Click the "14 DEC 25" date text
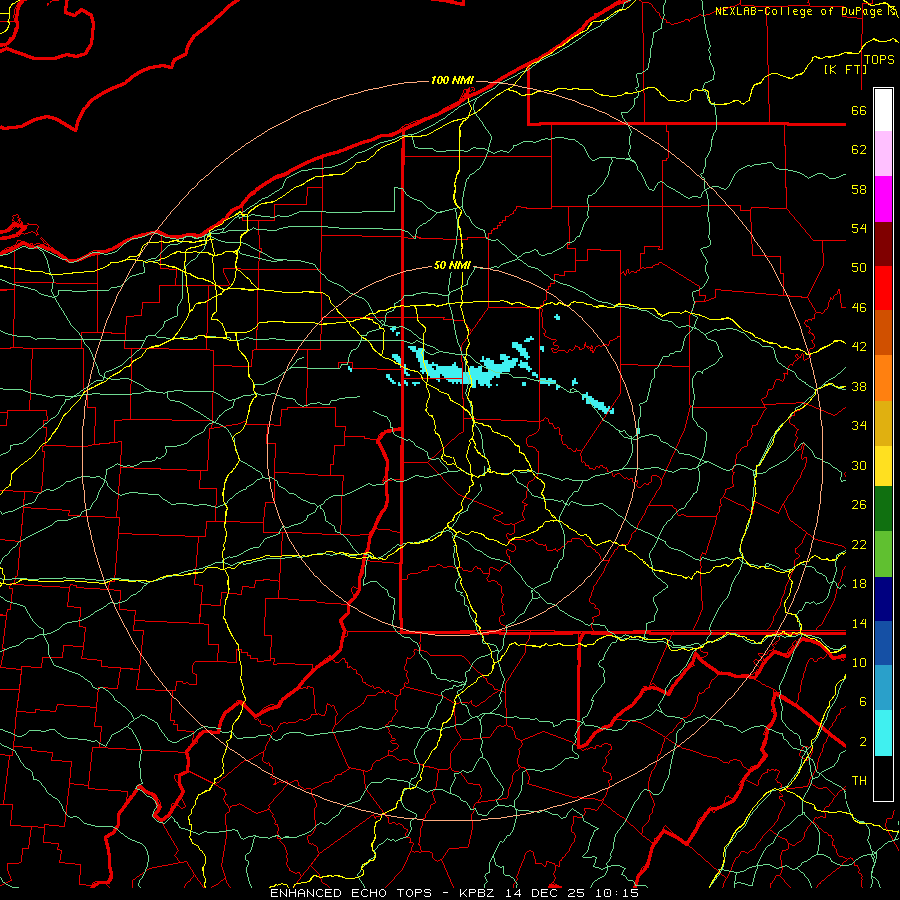900x900 pixels. pos(545,893)
